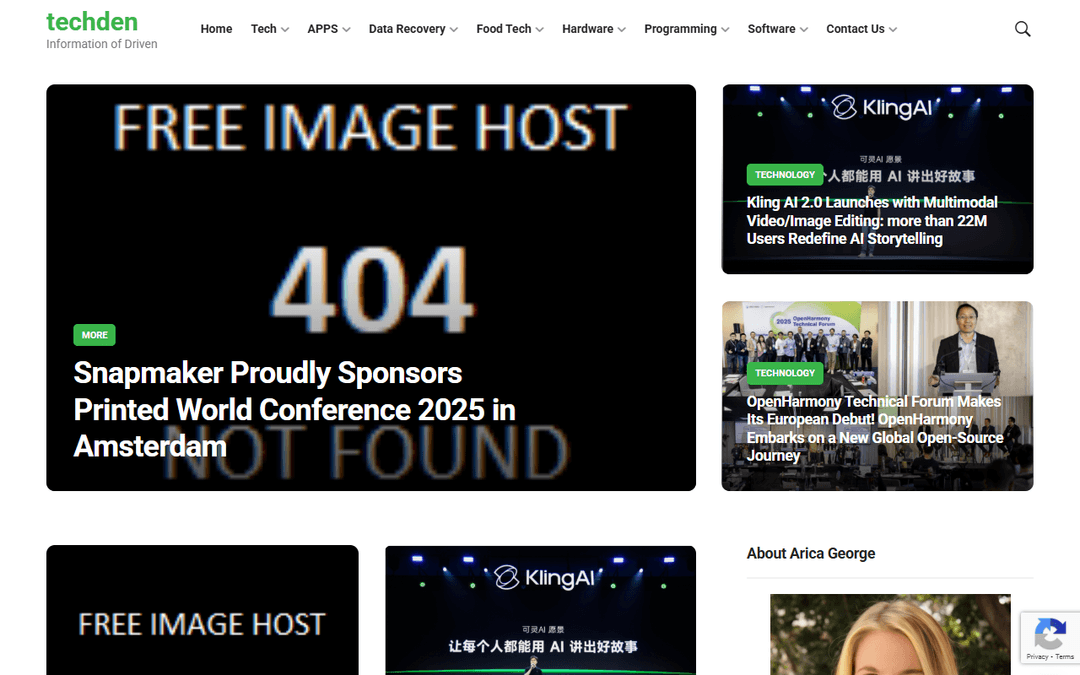Expand the chevron next to Software
The height and width of the screenshot is (675, 1080).
tap(804, 30)
